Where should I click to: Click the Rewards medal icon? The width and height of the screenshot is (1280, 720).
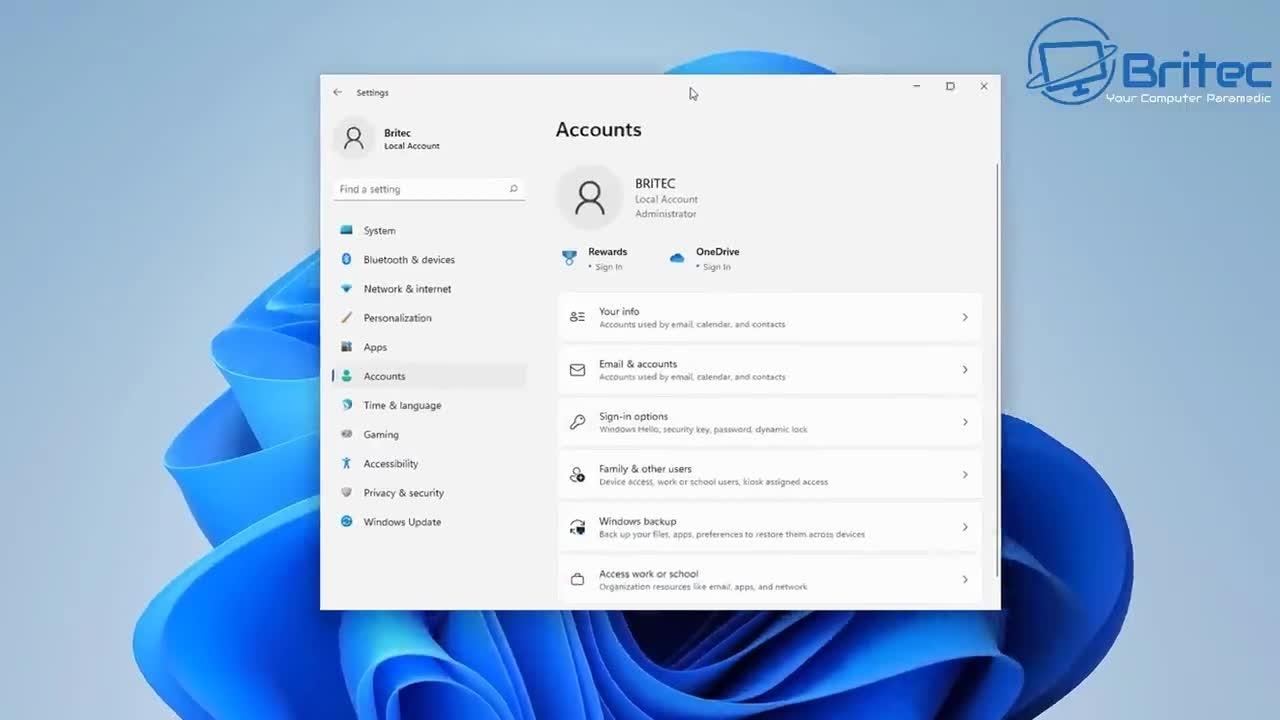coord(569,258)
